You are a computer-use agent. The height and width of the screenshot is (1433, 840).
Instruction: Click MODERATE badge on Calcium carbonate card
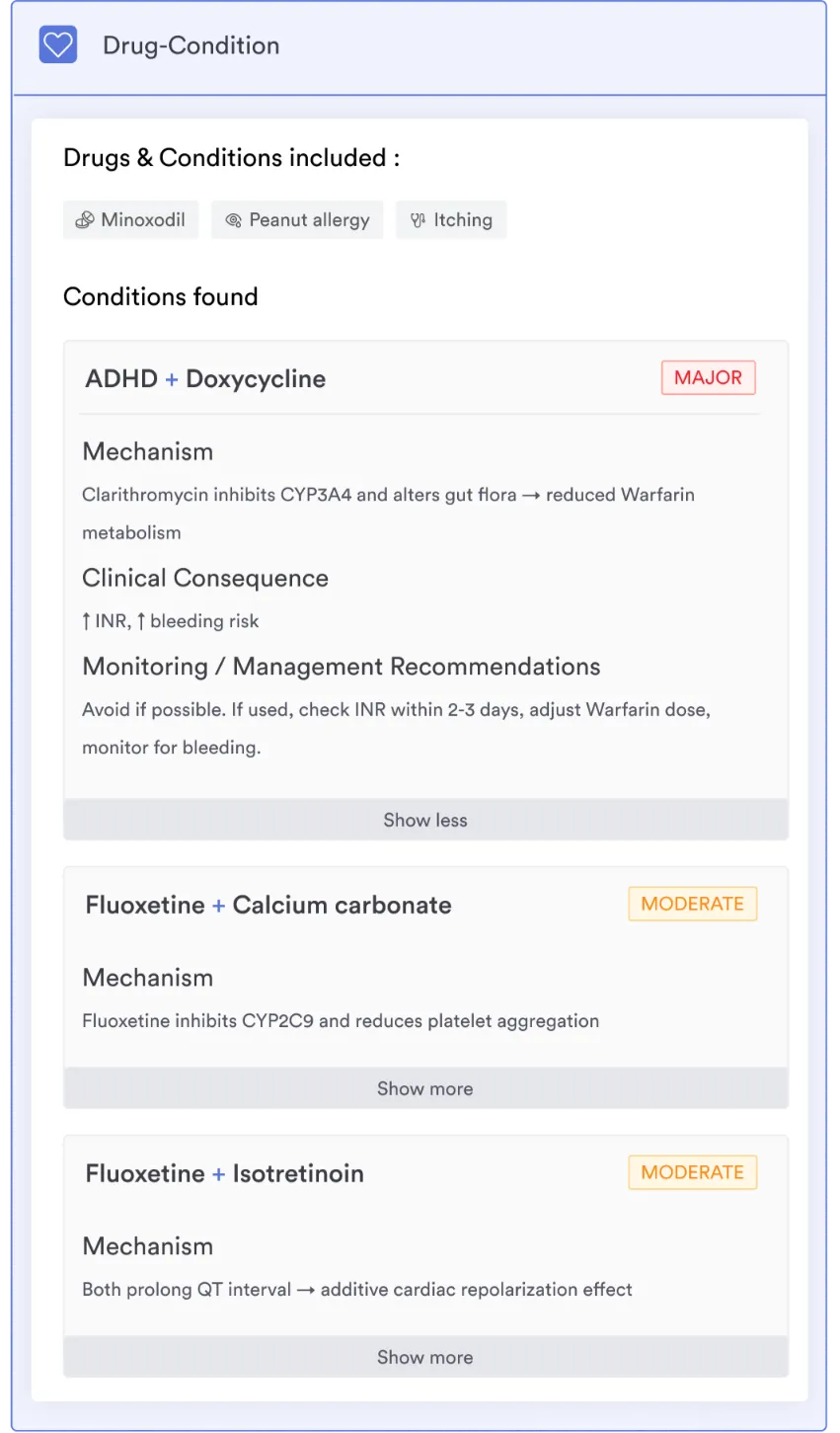692,904
